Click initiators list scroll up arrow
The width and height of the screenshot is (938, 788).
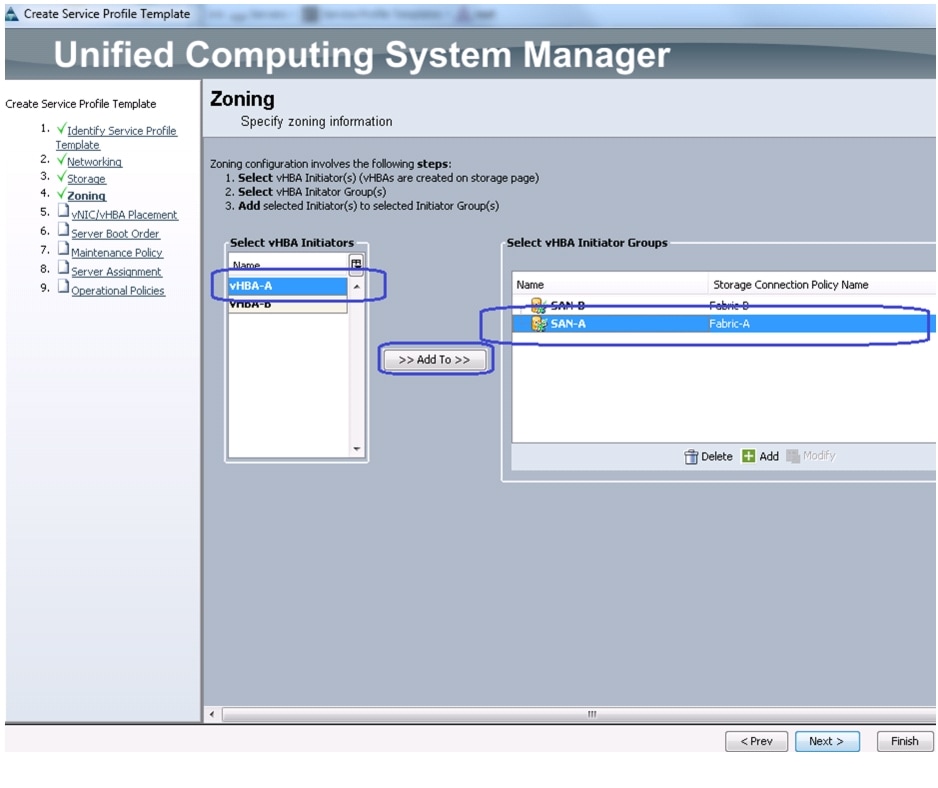pyautogui.click(x=357, y=287)
